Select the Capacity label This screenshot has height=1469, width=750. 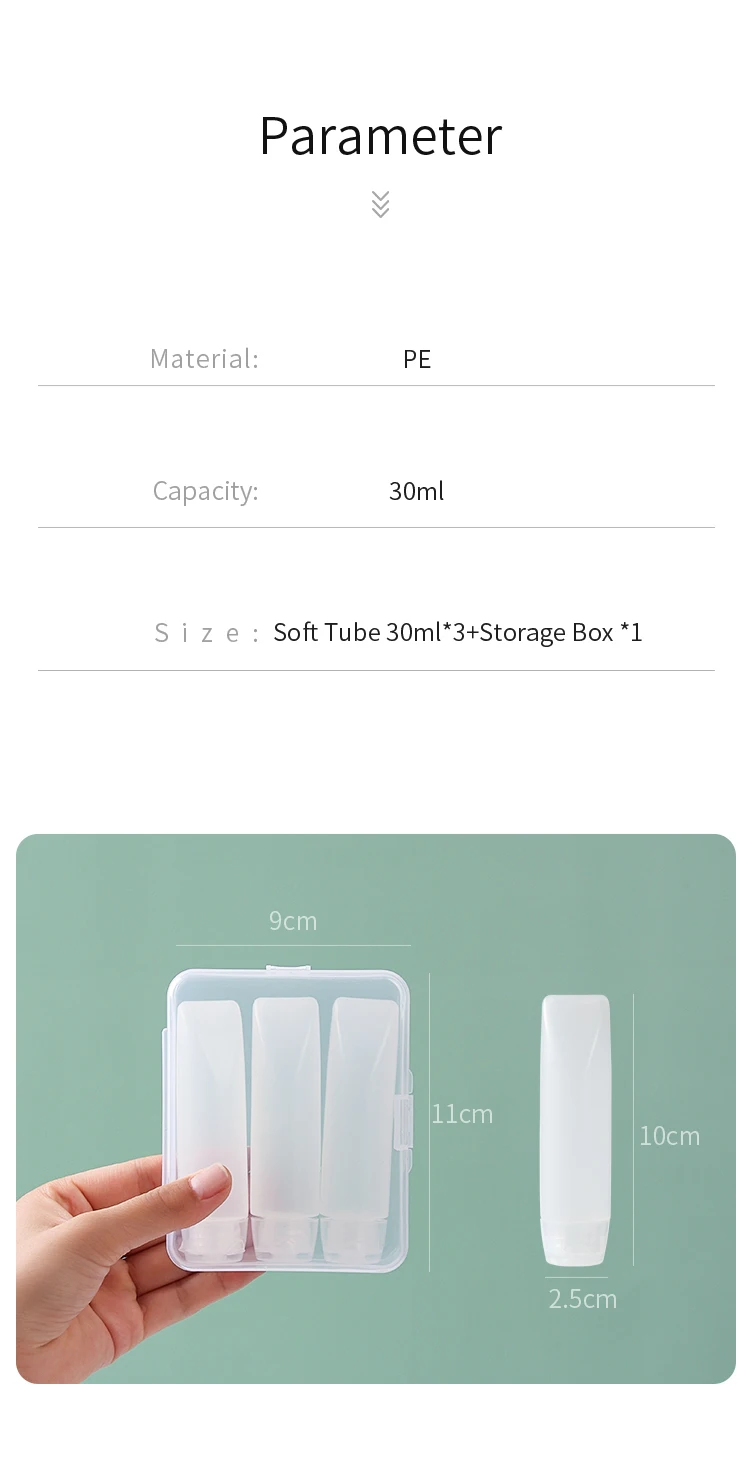click(205, 491)
